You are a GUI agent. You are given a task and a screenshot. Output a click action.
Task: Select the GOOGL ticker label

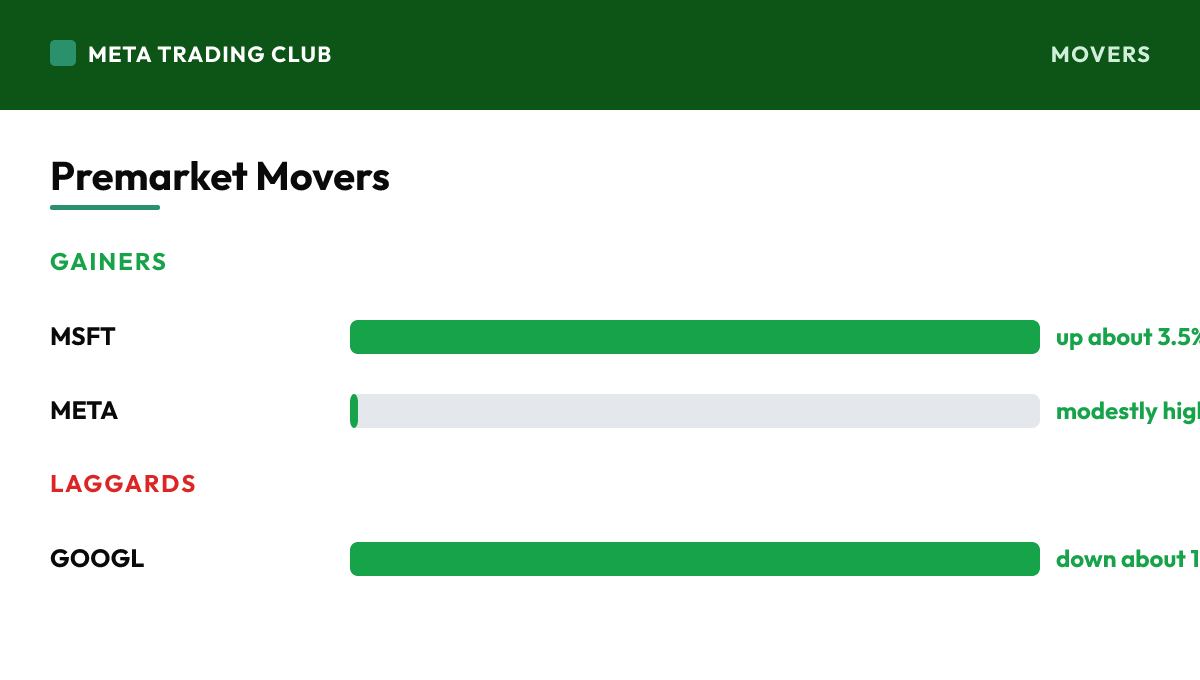(97, 559)
